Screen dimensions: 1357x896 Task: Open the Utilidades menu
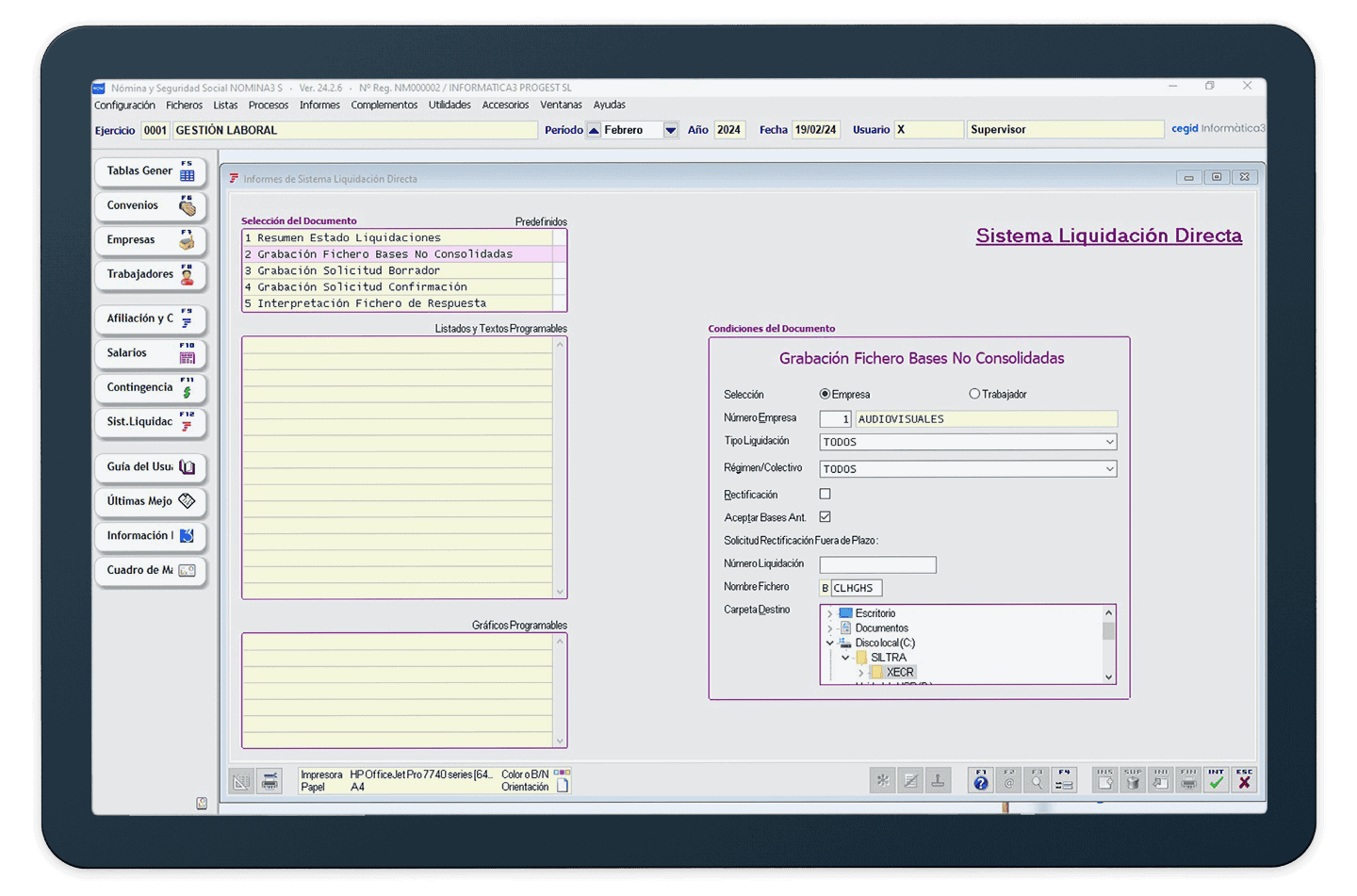[x=450, y=105]
